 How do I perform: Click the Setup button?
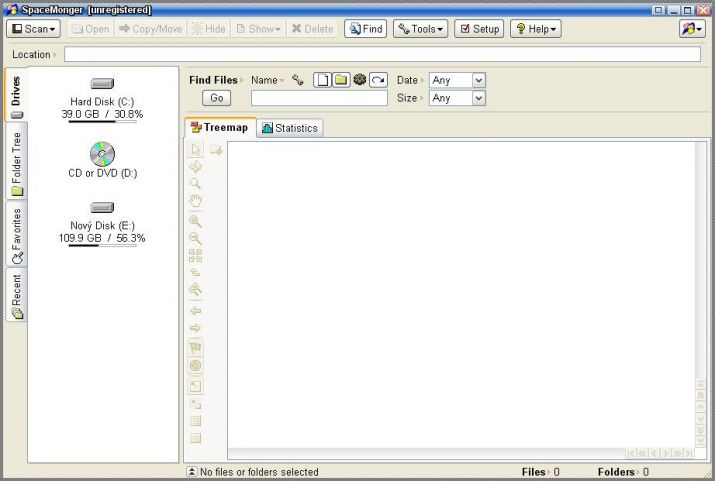[x=479, y=29]
